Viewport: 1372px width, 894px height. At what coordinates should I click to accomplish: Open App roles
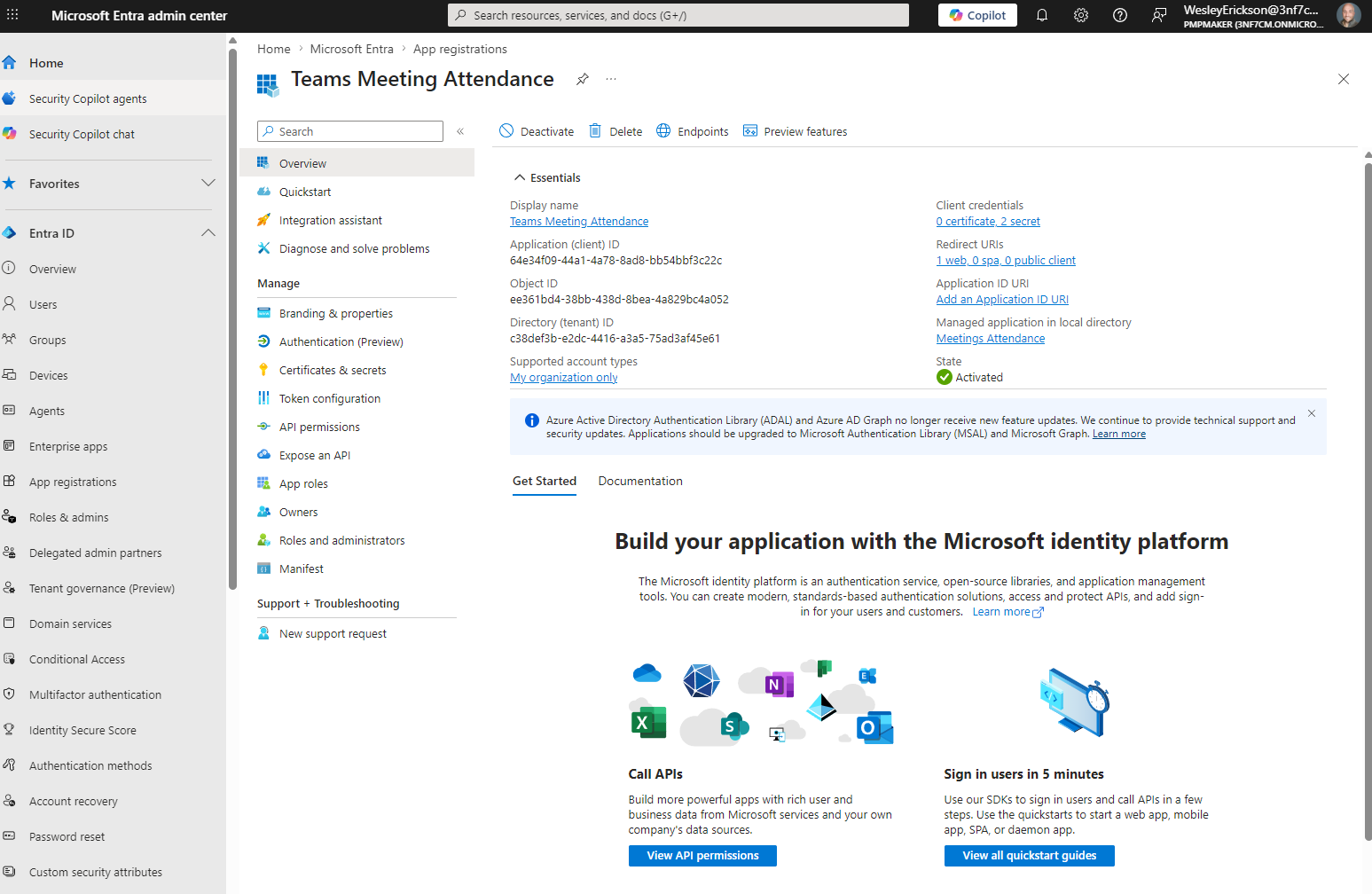[x=357, y=483]
